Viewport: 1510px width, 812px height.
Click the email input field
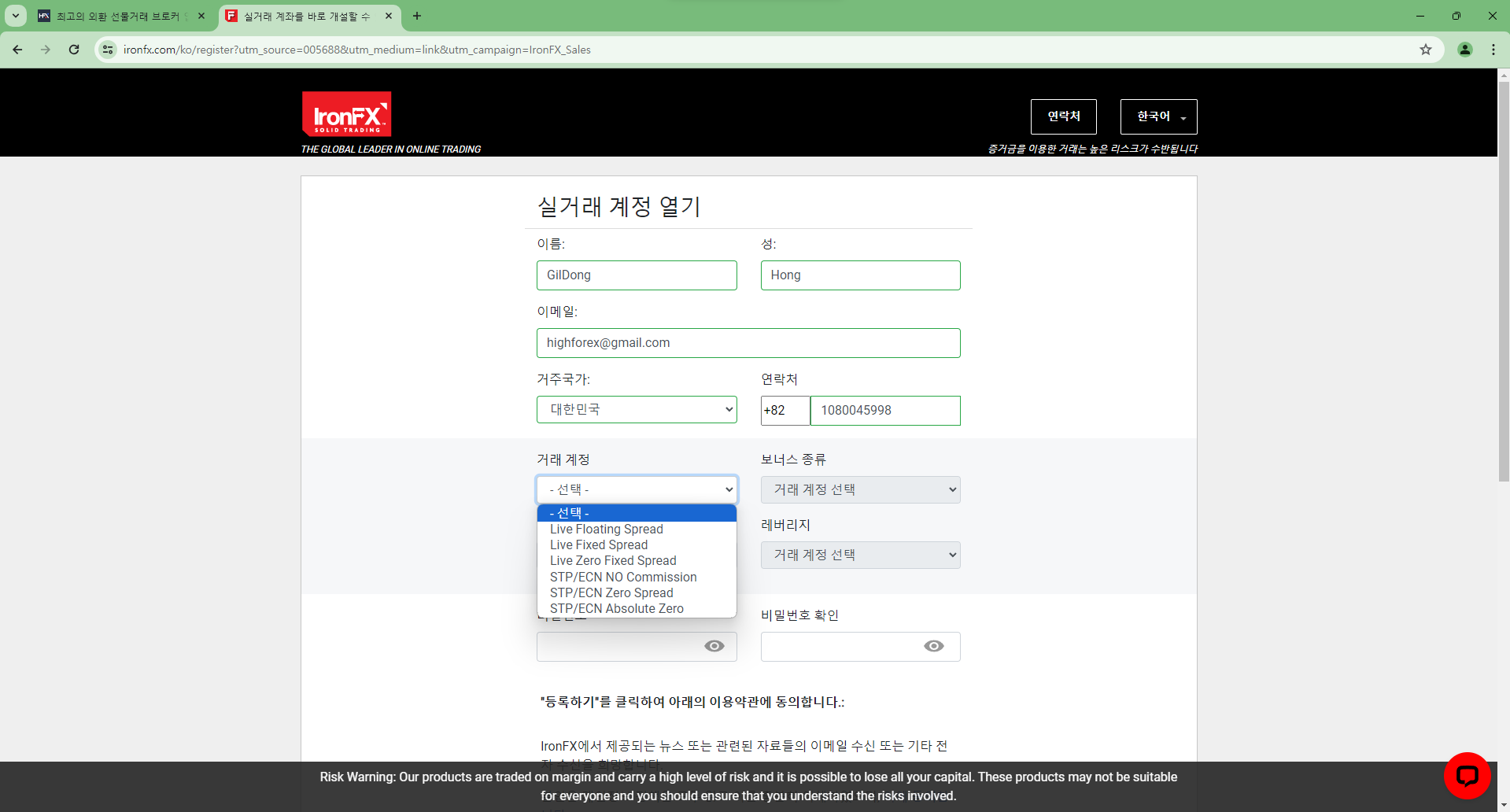(x=748, y=342)
